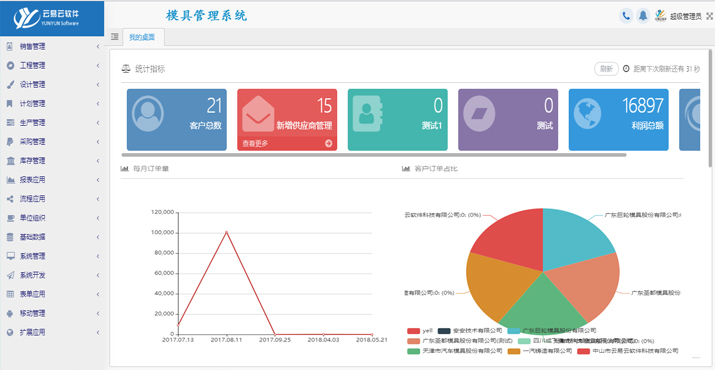
Task: Click the 距离下次刷新还有 countdown text
Action: pyautogui.click(x=666, y=69)
